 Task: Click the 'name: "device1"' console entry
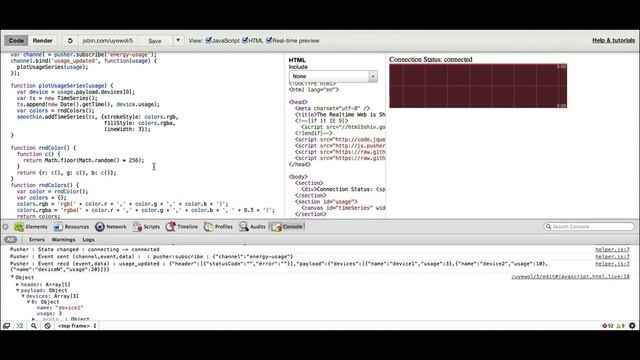(x=60, y=307)
